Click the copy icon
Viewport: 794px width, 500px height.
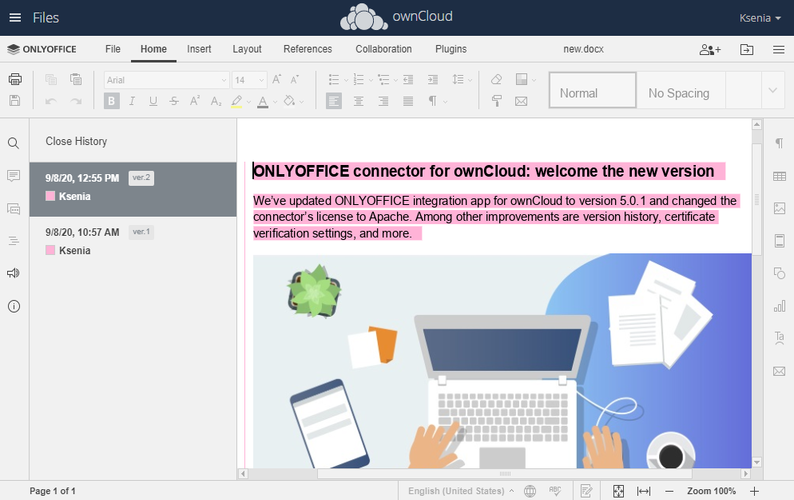coord(51,79)
